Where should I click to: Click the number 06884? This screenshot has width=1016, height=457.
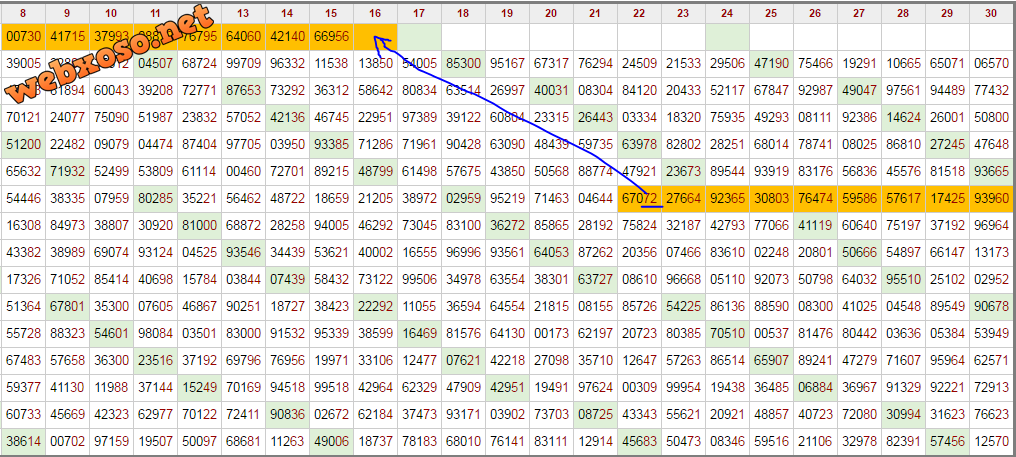(x=815, y=390)
